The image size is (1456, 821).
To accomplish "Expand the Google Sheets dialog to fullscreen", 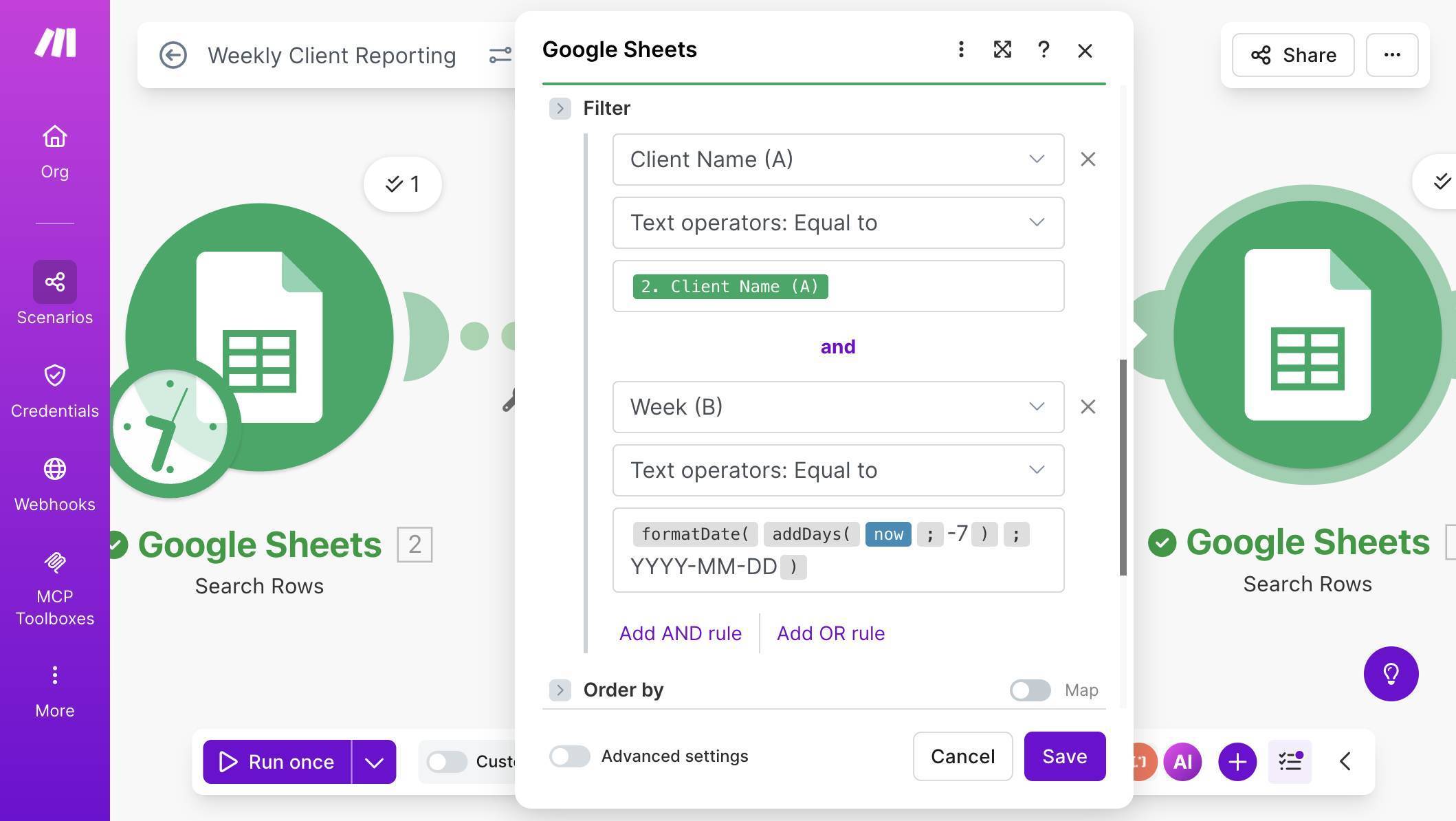I will tap(1002, 50).
